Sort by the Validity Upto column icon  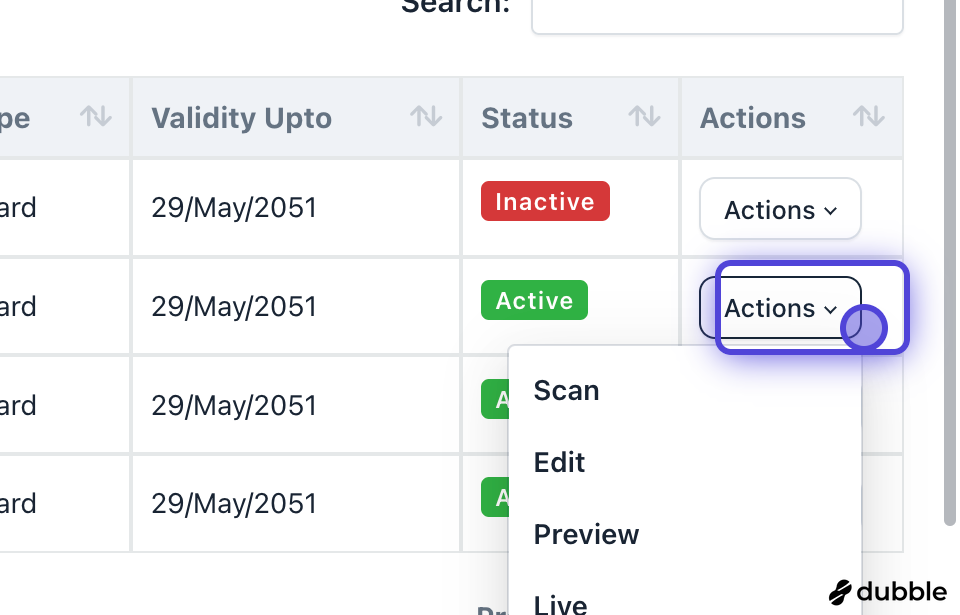tap(426, 117)
